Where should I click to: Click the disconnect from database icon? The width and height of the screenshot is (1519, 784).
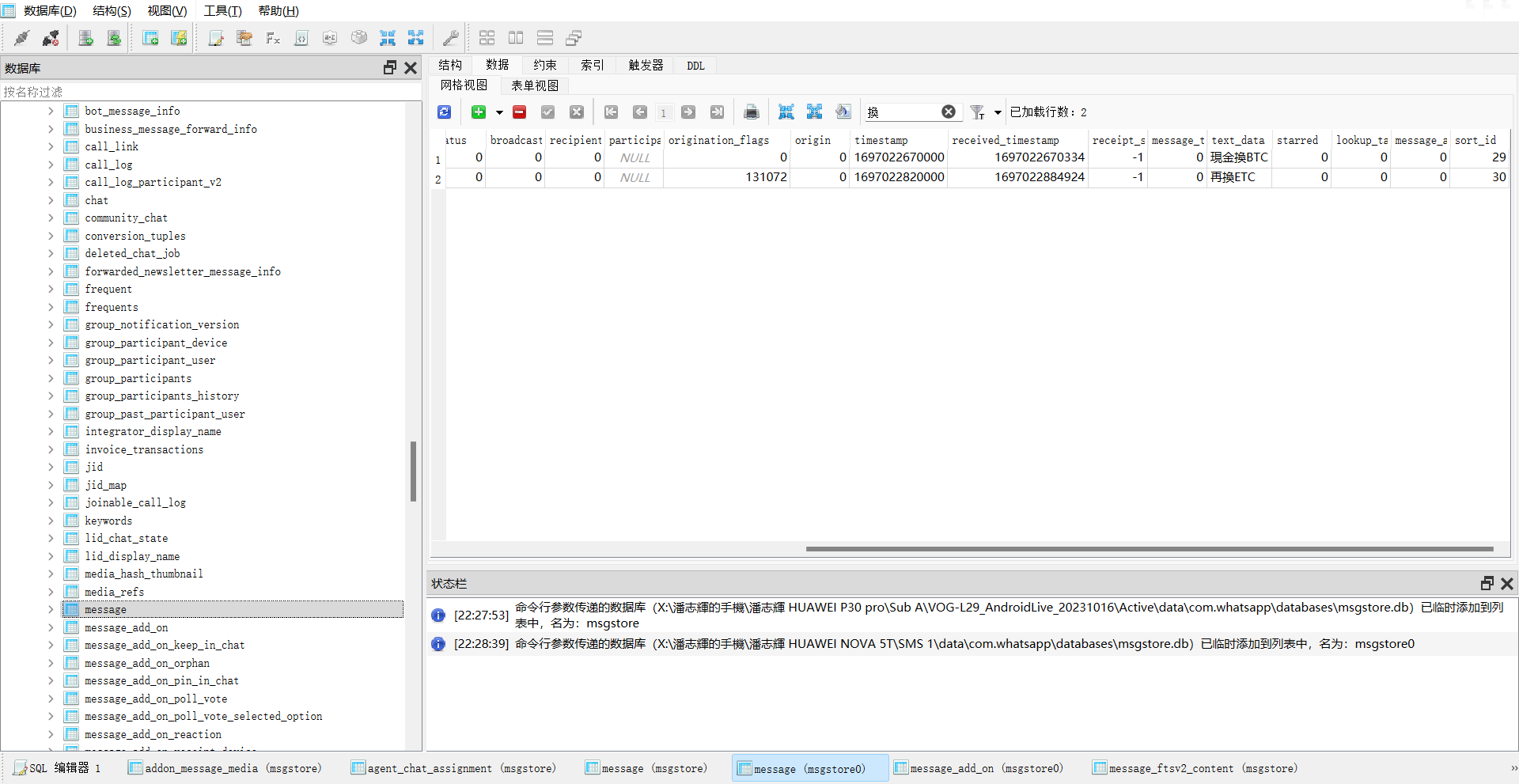51,38
